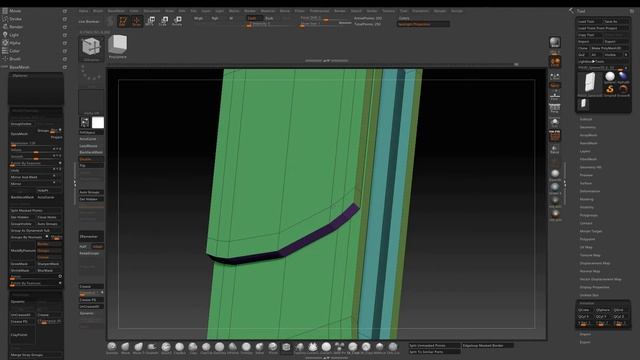Screen dimensions: 640x360
Task: Expand the Polygroups sub-palette
Action: tap(589, 215)
